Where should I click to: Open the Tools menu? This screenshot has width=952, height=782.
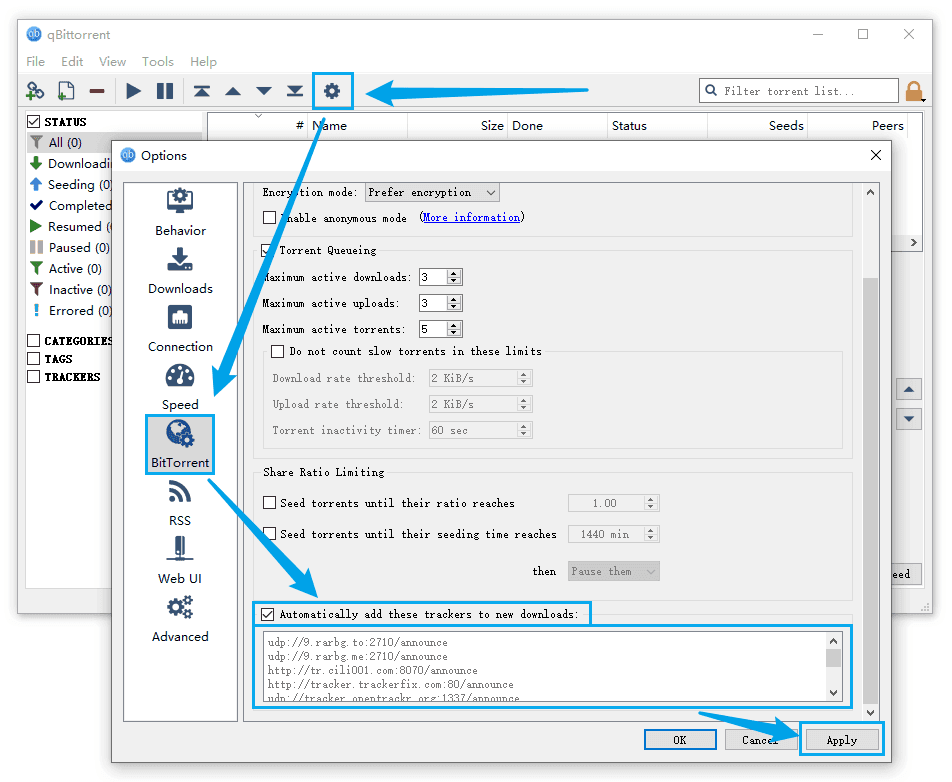158,61
